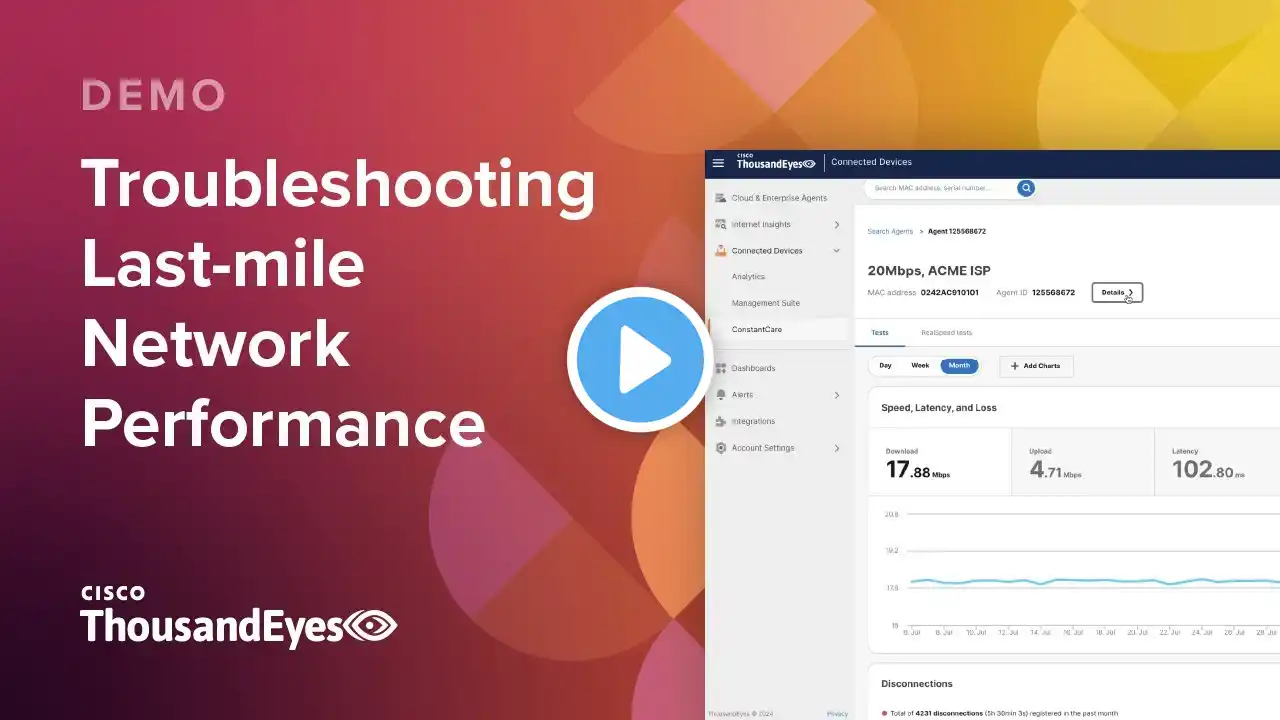Click the Add Charts button
This screenshot has height=720, width=1280.
pos(1036,366)
